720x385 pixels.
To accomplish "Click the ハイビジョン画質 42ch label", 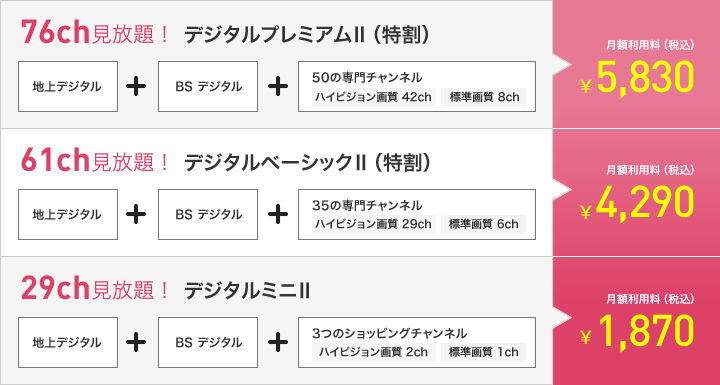I will click(x=373, y=97).
